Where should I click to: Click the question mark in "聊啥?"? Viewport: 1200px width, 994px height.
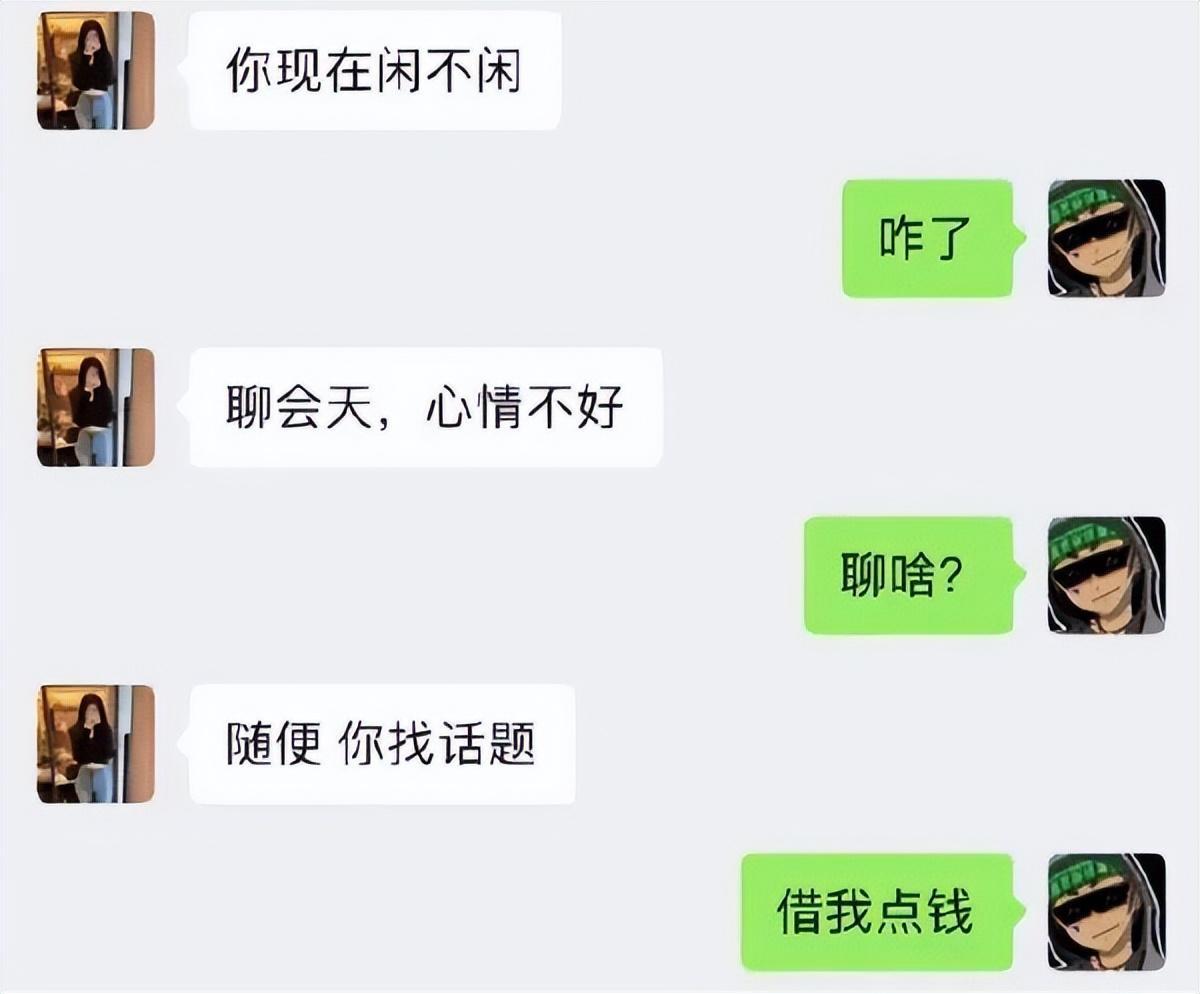[950, 576]
